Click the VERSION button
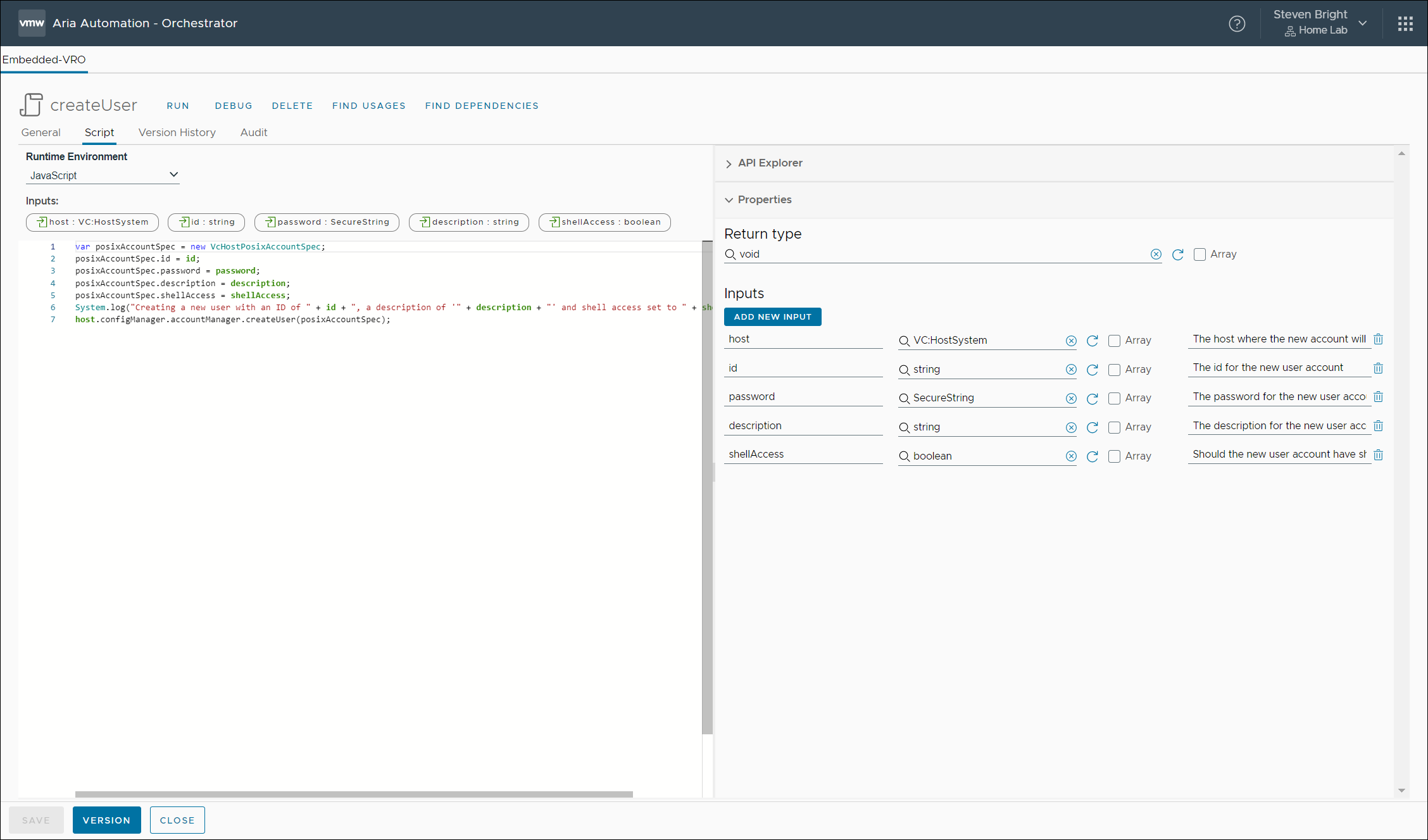Viewport: 1428px width, 840px height. (106, 820)
